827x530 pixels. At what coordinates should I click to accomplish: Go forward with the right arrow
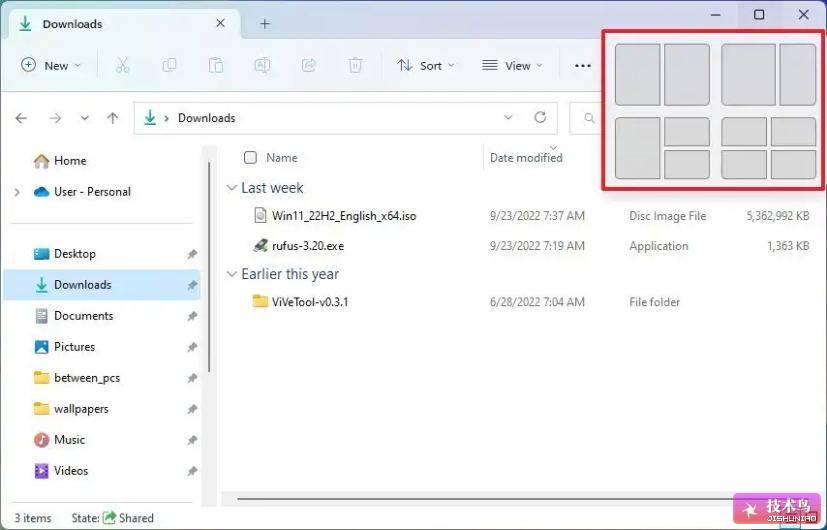pos(55,118)
